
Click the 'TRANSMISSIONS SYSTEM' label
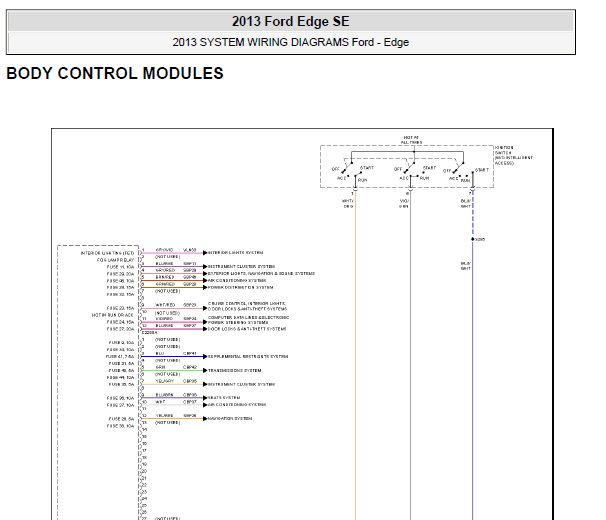pyautogui.click(x=235, y=370)
